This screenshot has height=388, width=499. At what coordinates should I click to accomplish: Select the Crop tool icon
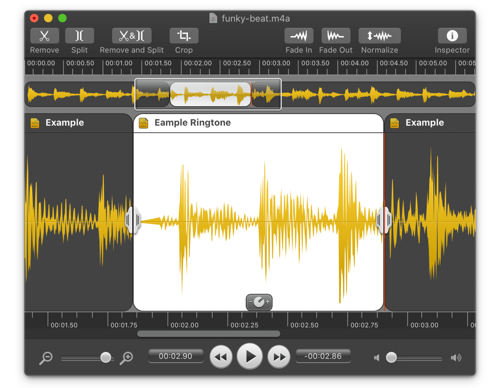tap(184, 36)
